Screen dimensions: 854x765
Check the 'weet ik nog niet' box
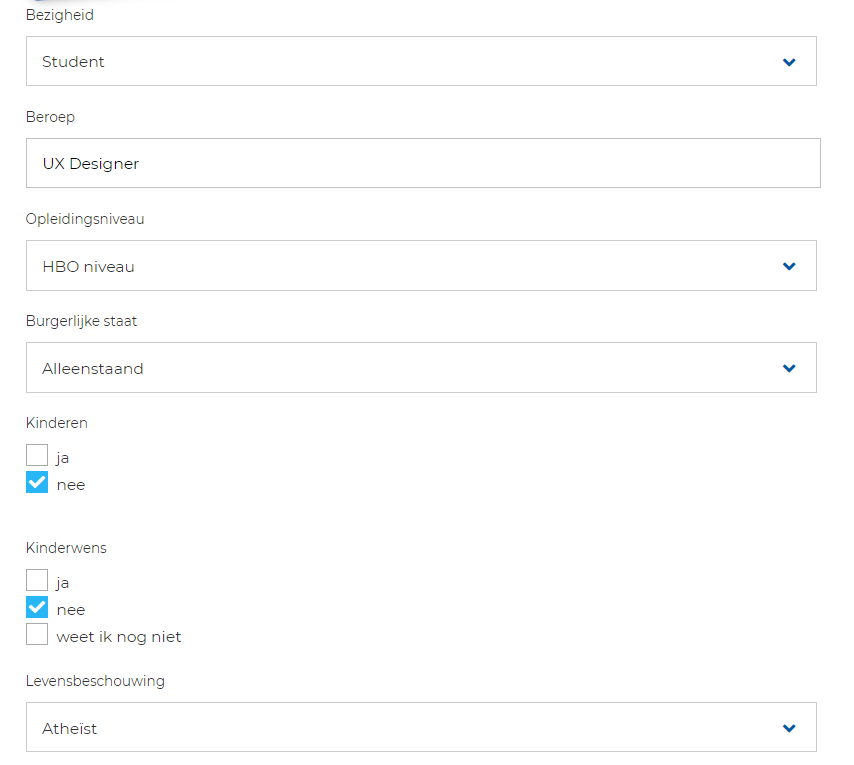click(x=37, y=634)
